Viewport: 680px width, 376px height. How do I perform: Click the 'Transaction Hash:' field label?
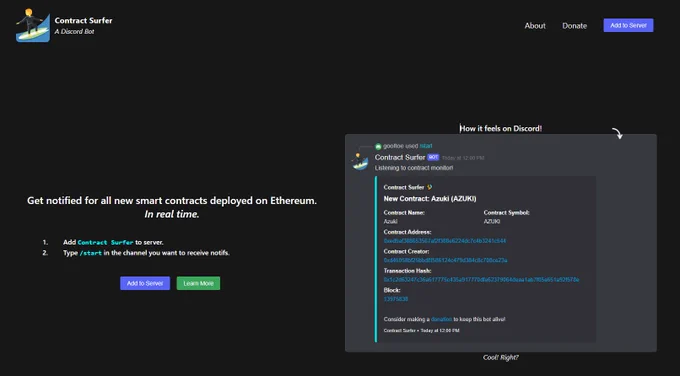pyautogui.click(x=407, y=271)
